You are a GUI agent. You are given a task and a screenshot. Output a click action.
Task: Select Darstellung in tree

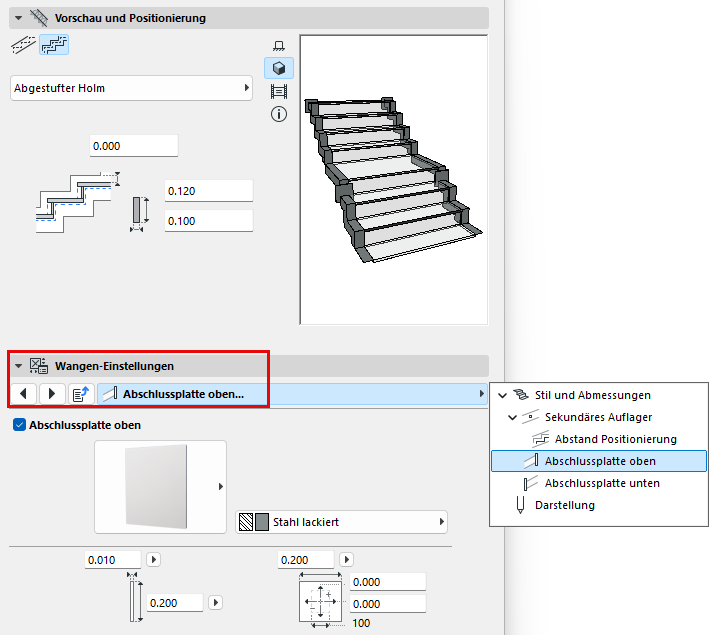565,505
